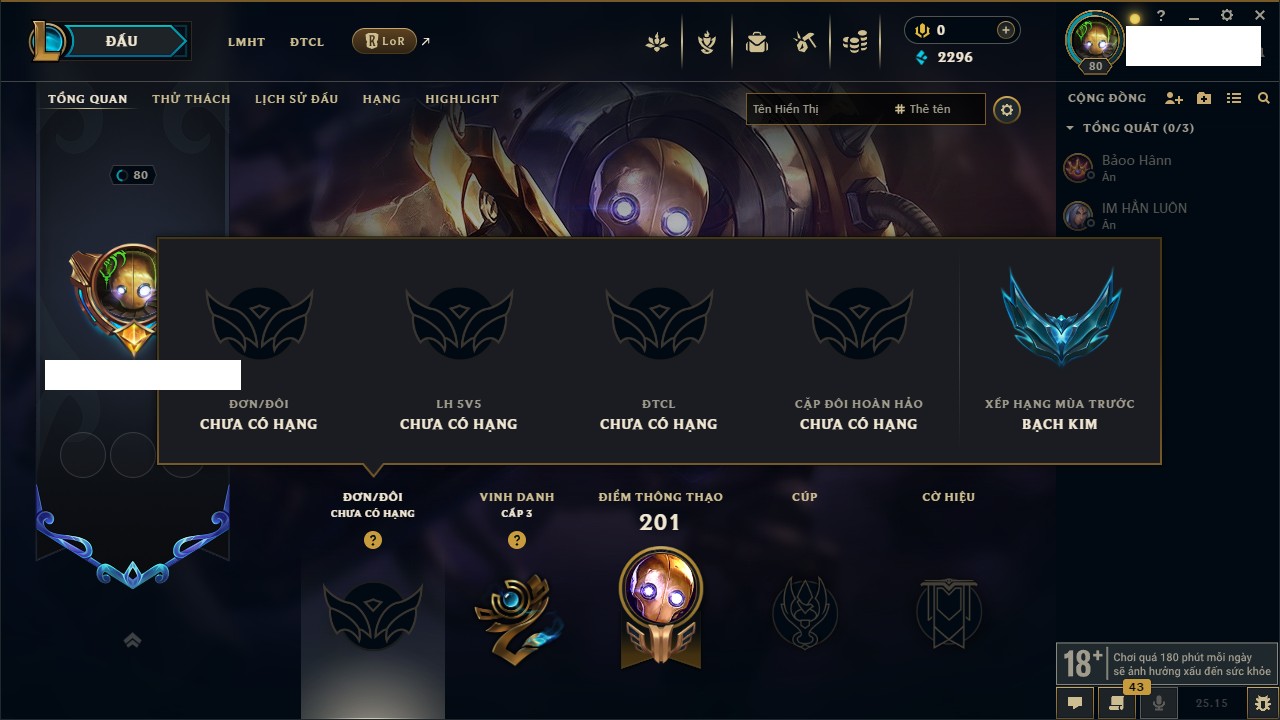The height and width of the screenshot is (720, 1280).
Task: Open the bug report icon
Action: pos(1263,703)
